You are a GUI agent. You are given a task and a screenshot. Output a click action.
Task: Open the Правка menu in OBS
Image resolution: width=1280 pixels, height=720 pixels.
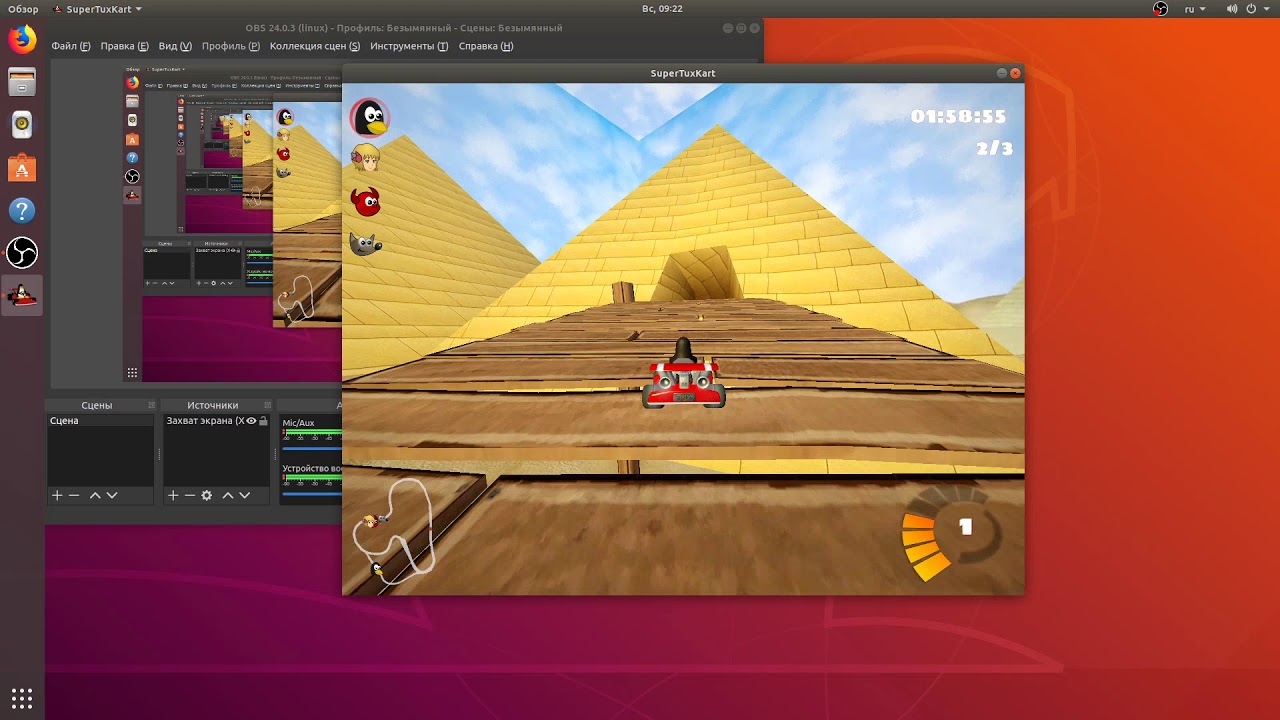click(125, 46)
